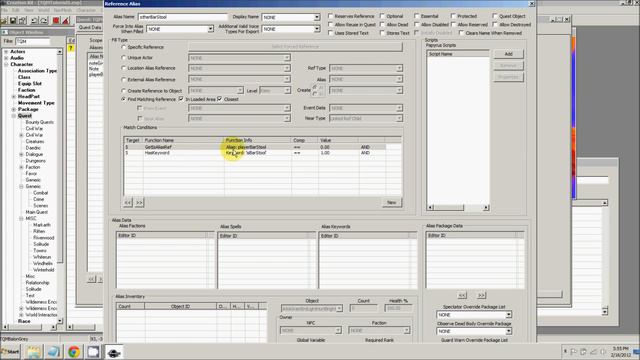Launch Chrome from the taskbar
Screen dimensions: 640x360
[73, 351]
